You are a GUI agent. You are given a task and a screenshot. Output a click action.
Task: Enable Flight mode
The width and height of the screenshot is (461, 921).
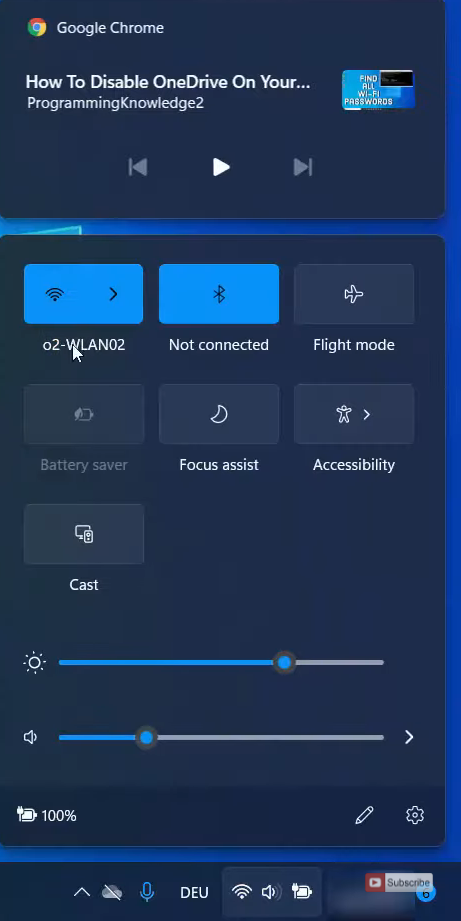(354, 294)
